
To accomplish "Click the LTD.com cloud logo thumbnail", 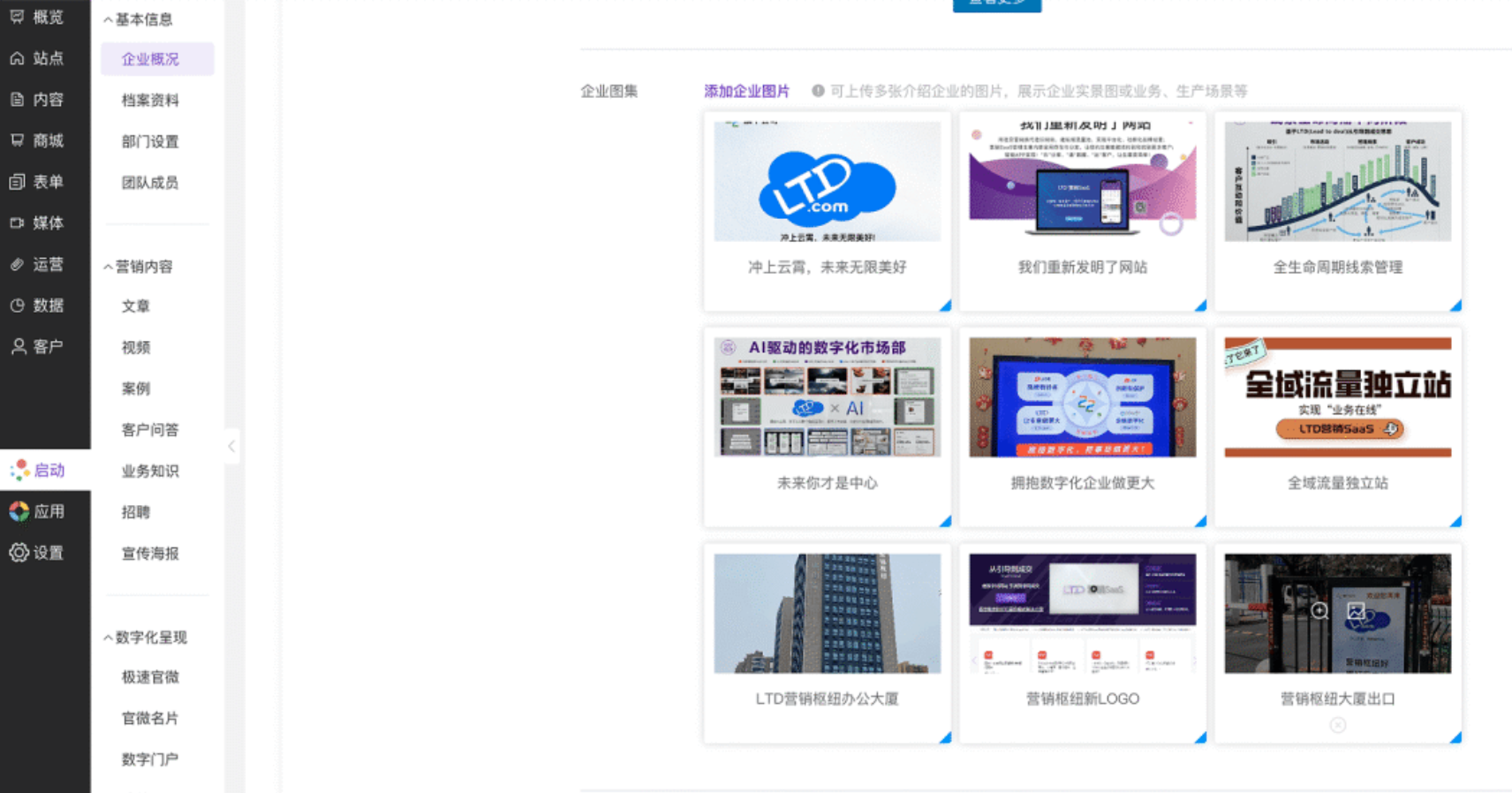I will pos(827,182).
